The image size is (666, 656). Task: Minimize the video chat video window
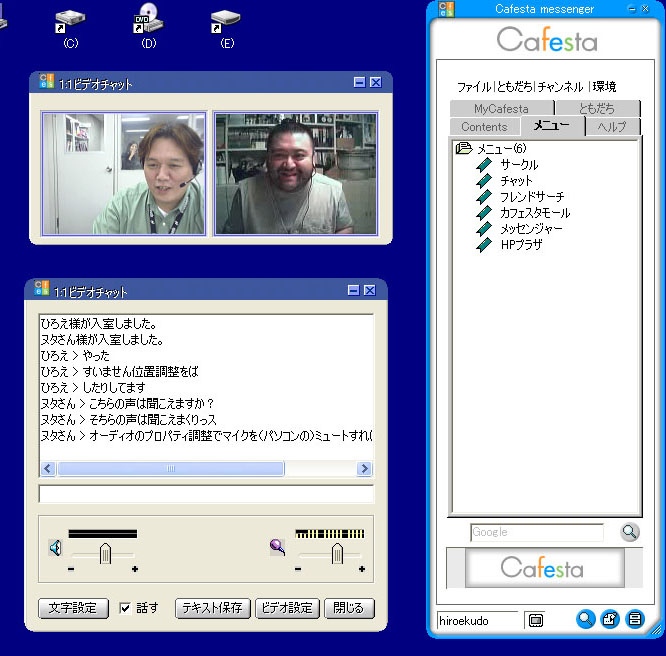[359, 82]
